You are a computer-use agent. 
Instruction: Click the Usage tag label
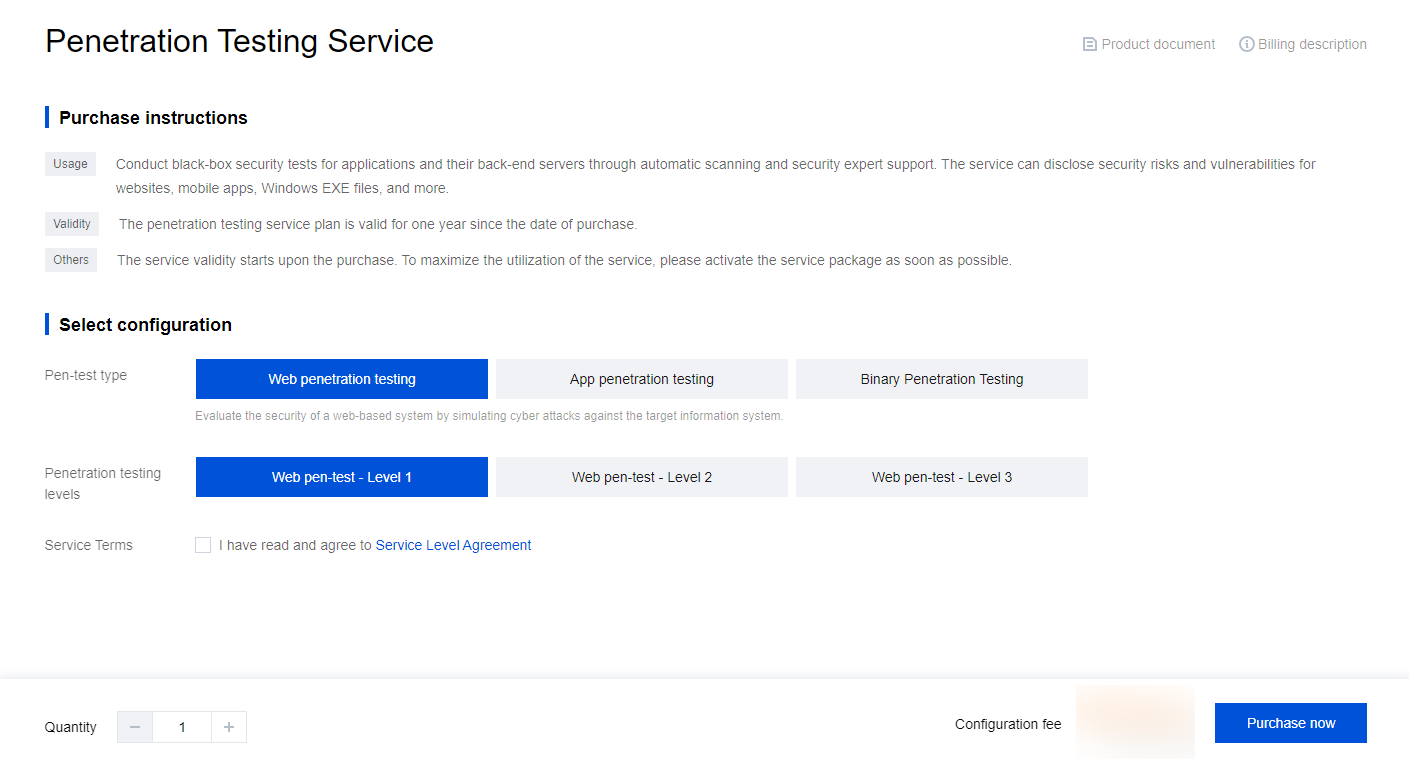(70, 164)
